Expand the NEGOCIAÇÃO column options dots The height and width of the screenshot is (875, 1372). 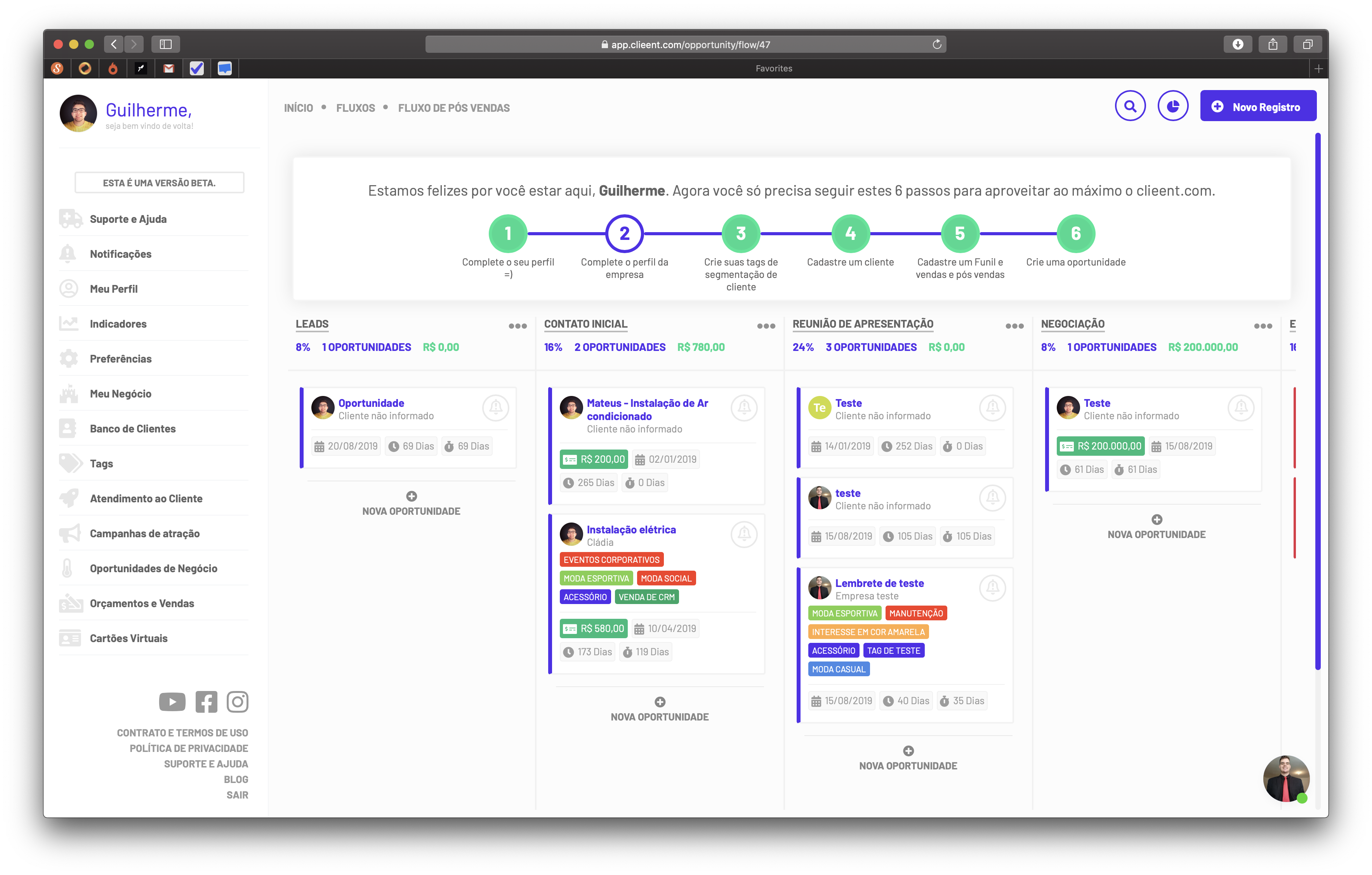click(1263, 326)
